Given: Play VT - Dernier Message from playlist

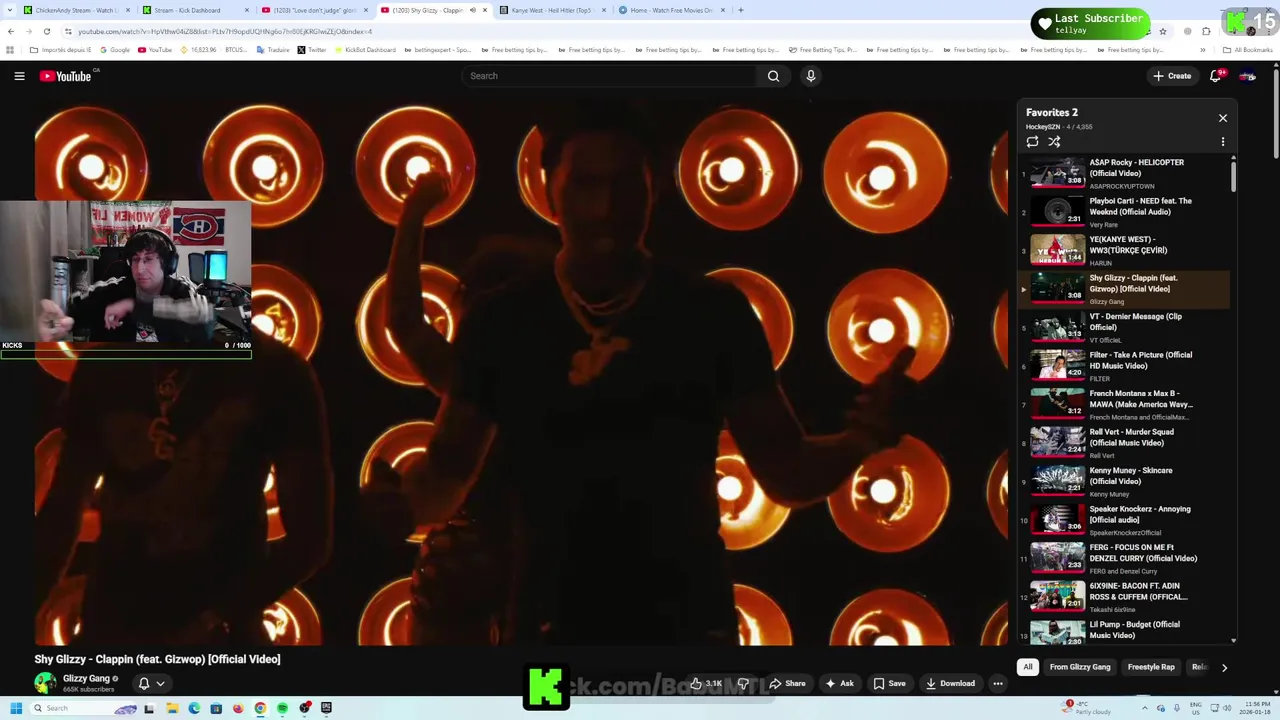Looking at the screenshot, I should (x=1124, y=327).
